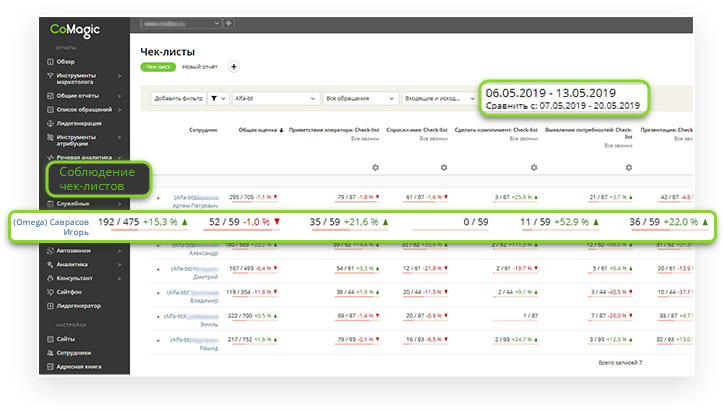Click the Лидогенератор sidebar icon

pyautogui.click(x=50, y=306)
